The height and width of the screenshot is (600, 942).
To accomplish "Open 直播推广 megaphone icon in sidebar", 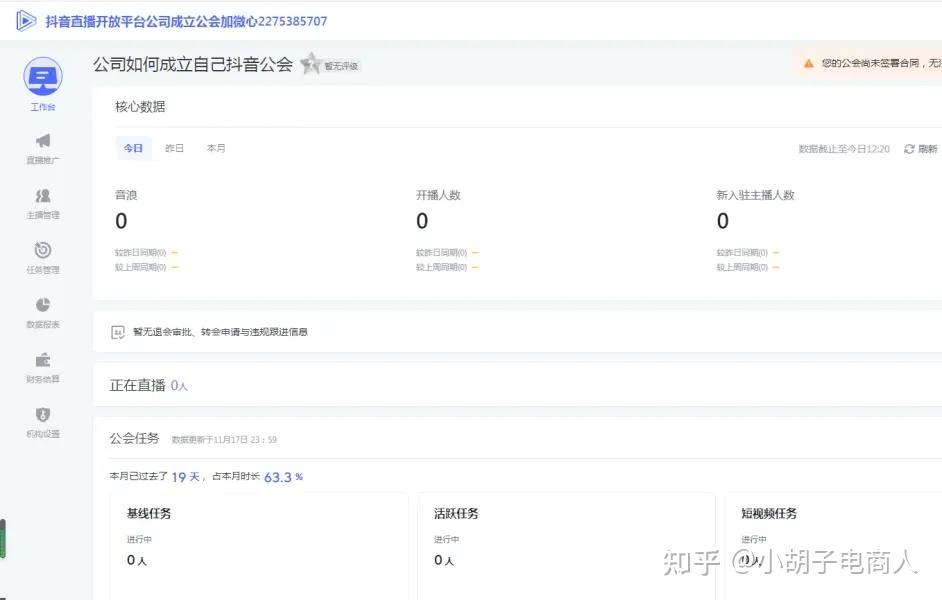I will click(x=43, y=141).
